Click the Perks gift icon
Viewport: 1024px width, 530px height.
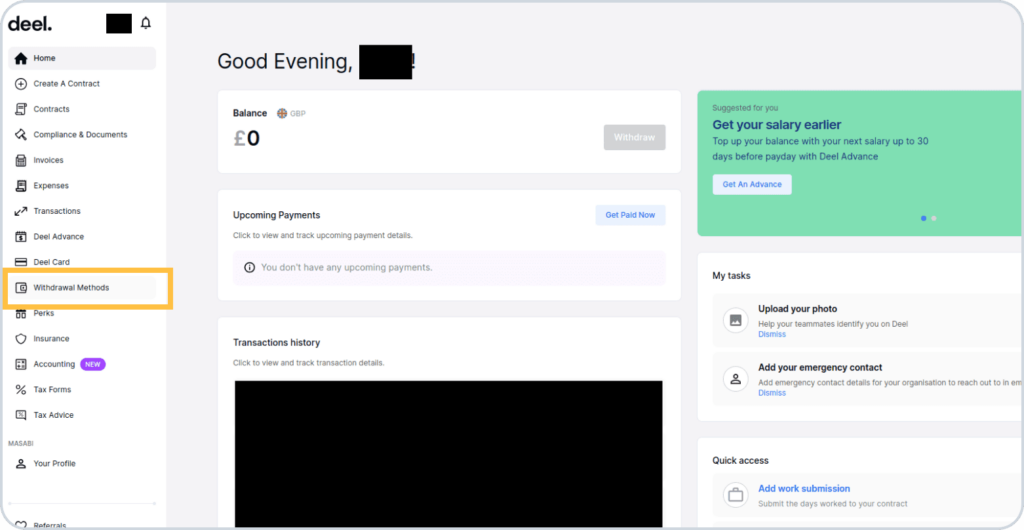pos(21,313)
